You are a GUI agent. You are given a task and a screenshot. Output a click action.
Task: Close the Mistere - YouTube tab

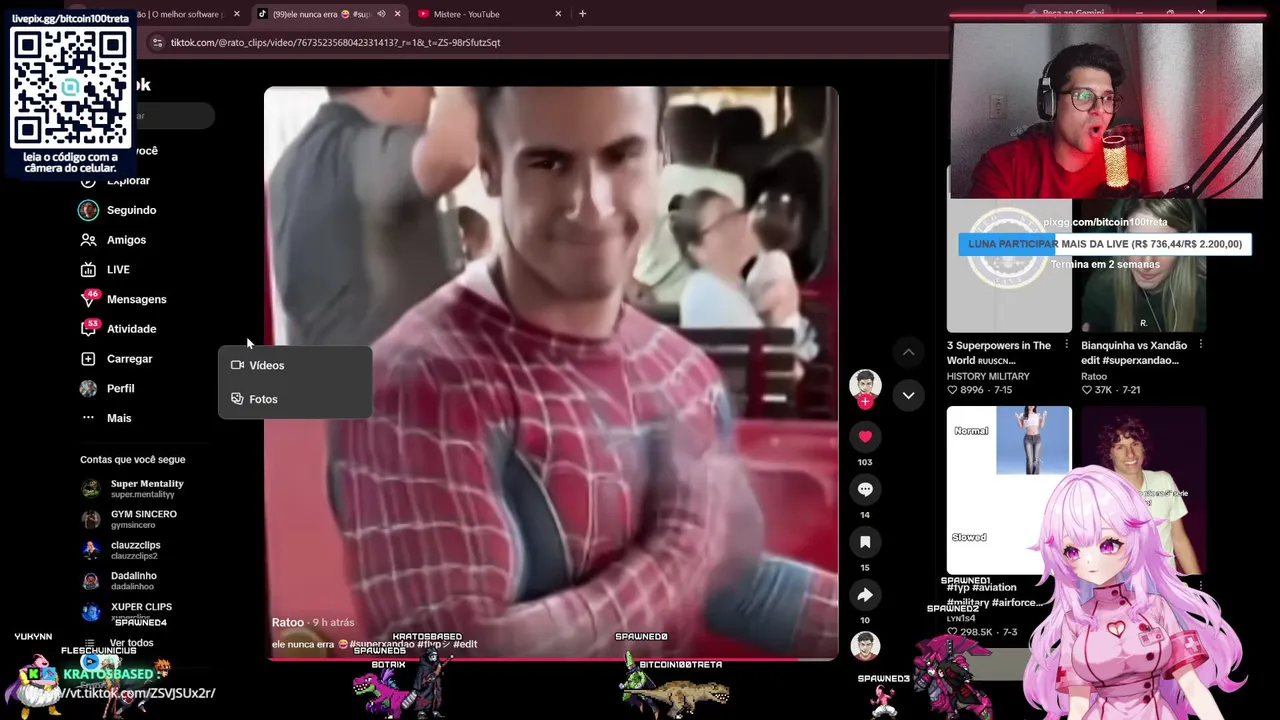click(x=558, y=14)
